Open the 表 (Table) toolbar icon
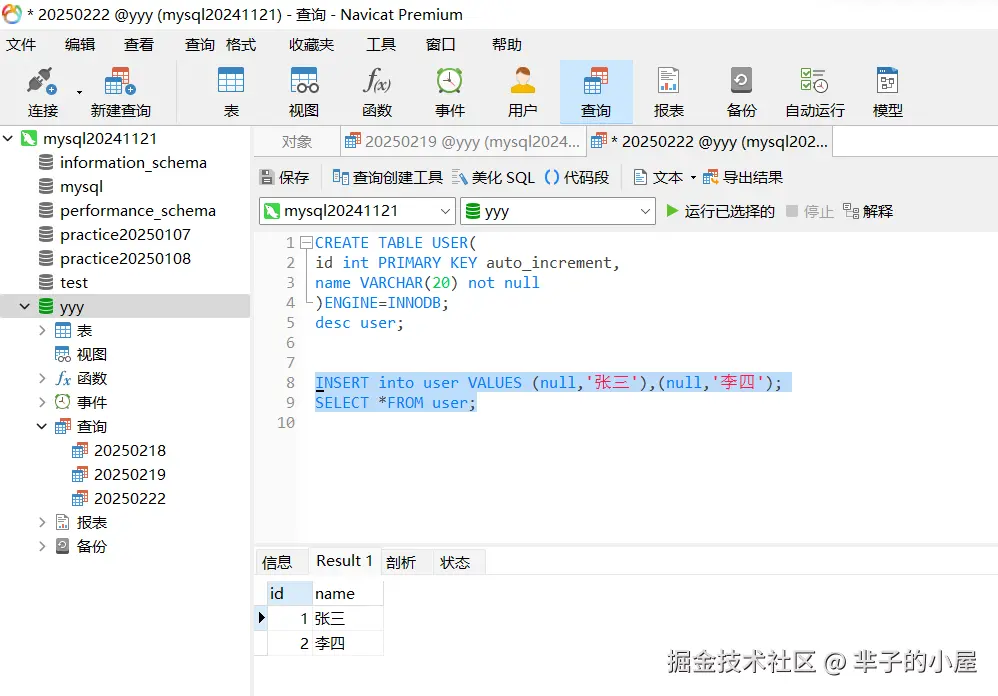The image size is (998, 696). [x=231, y=92]
